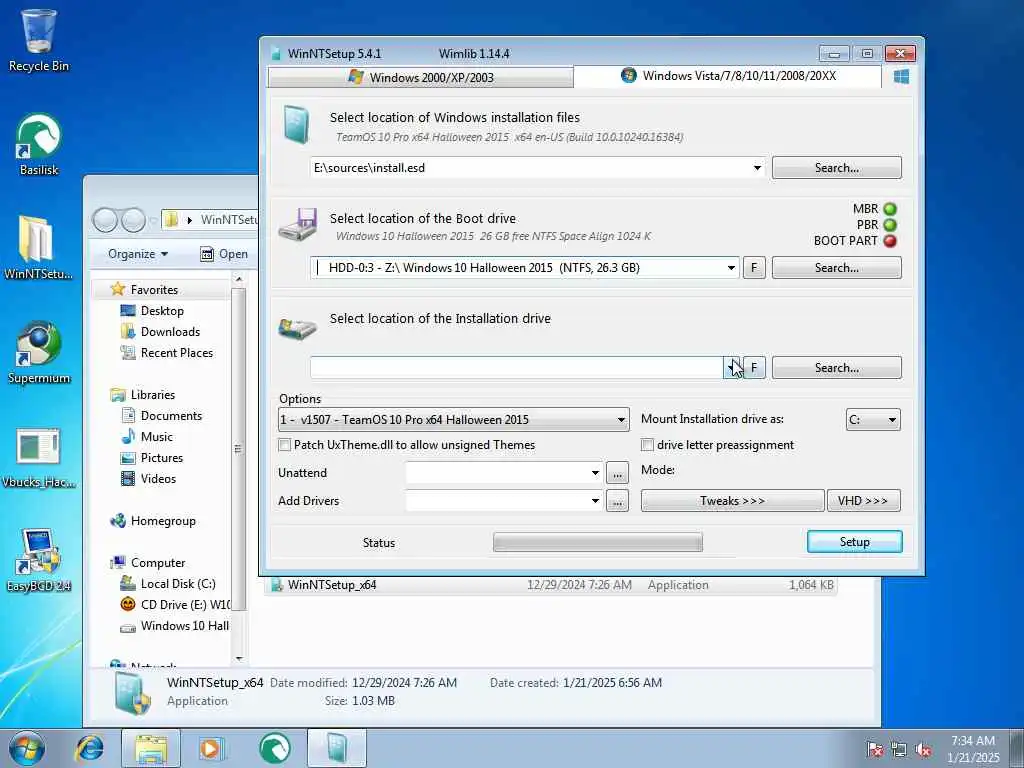Viewport: 1024px width, 768px height.
Task: Click the installation files book icon
Action: point(297,125)
